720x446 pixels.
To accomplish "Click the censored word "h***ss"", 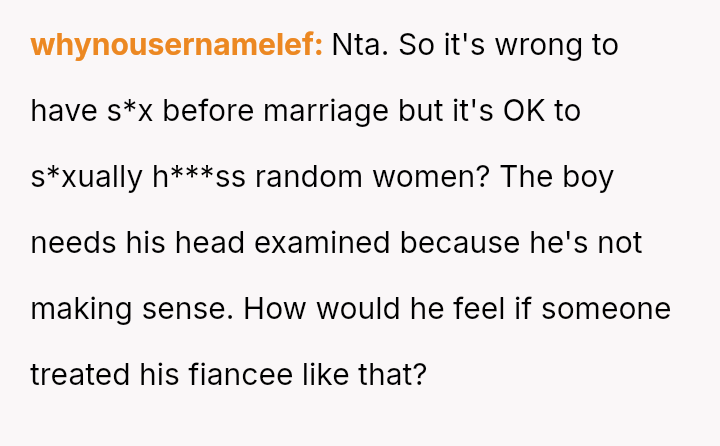I will (198, 177).
